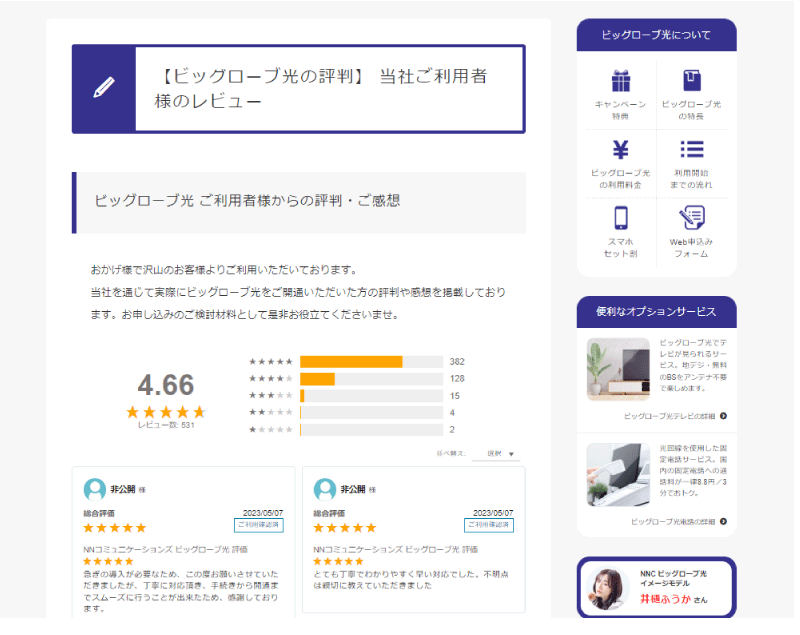The height and width of the screenshot is (635, 800).
Task: Click the overall stars under 4.66
Action: (x=166, y=412)
